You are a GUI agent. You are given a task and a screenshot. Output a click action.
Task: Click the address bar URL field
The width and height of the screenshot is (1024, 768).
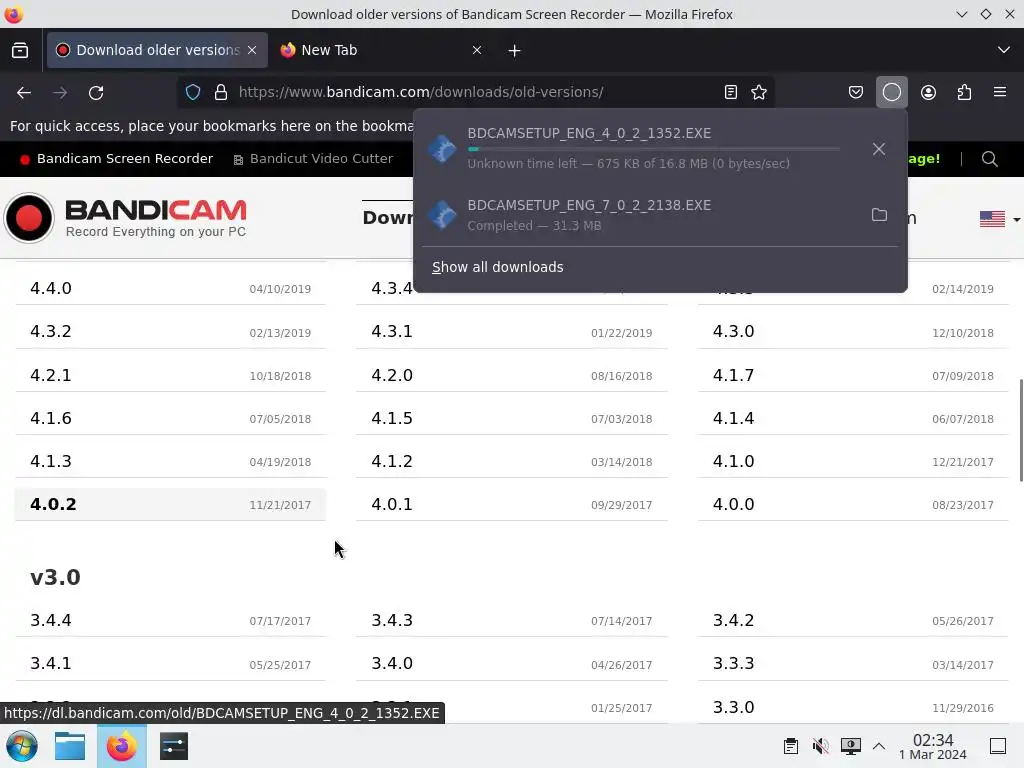tap(477, 92)
